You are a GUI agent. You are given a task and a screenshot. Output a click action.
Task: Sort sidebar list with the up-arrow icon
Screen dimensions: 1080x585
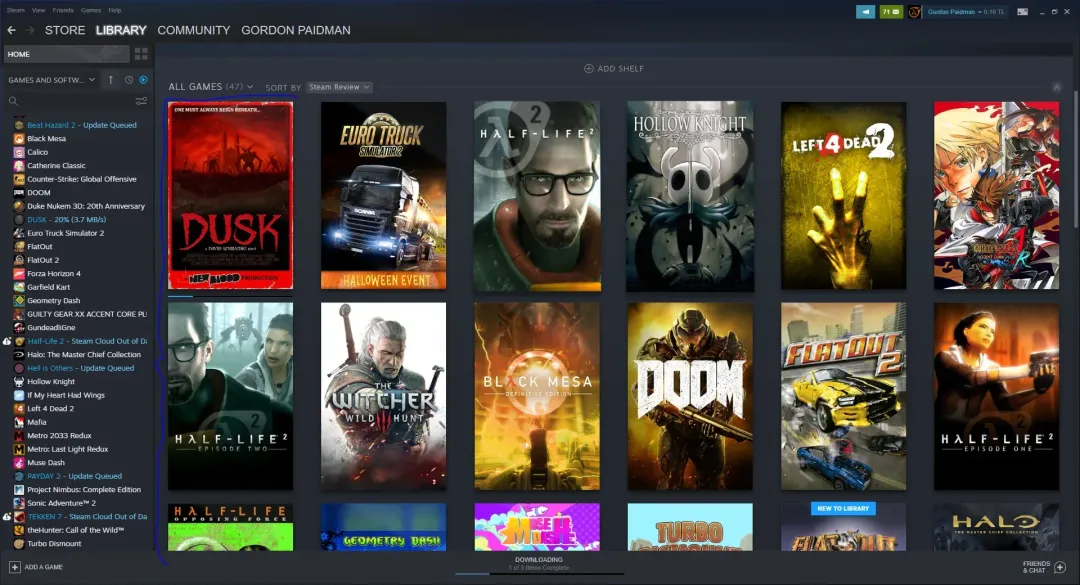point(110,80)
